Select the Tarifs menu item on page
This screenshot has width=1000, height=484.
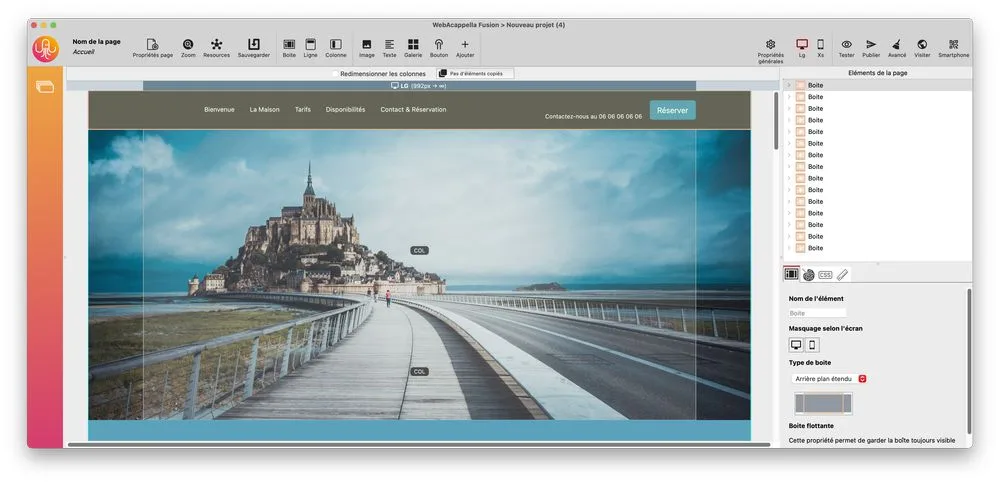[x=302, y=110]
